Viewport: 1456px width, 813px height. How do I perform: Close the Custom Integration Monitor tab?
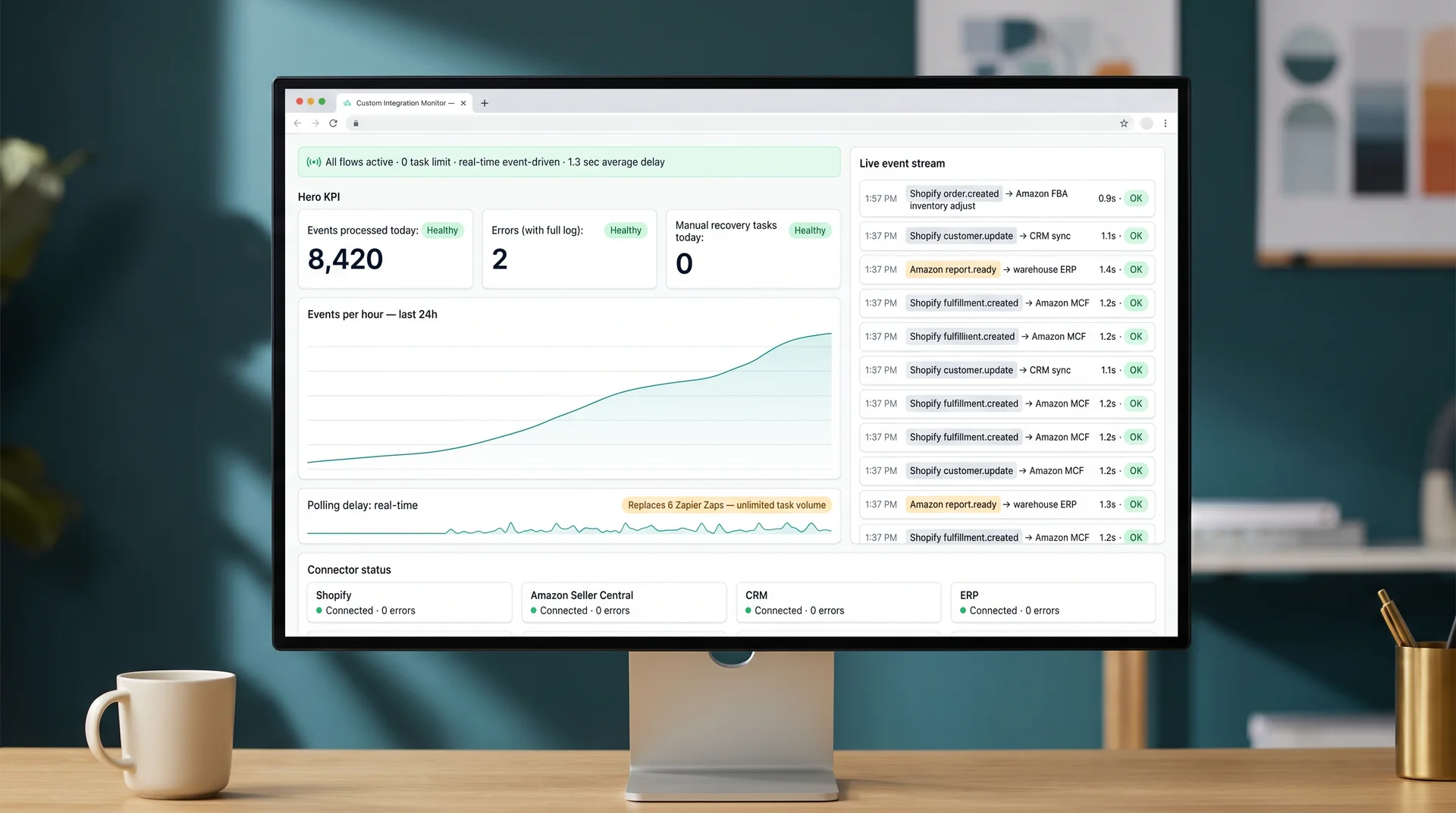(x=463, y=103)
